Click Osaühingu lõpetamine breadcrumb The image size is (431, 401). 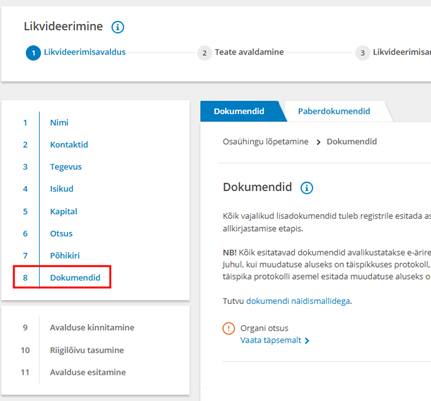point(265,142)
